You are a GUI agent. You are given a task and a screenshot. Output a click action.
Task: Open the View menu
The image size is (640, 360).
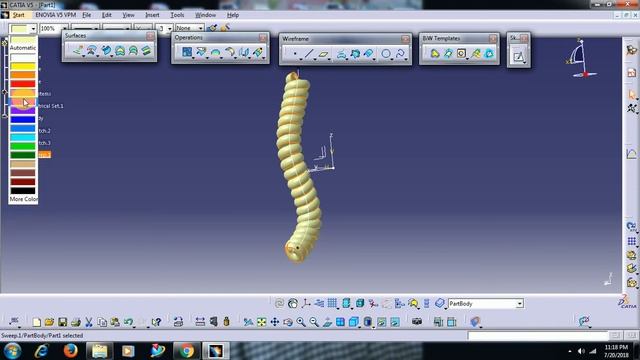pyautogui.click(x=128, y=15)
